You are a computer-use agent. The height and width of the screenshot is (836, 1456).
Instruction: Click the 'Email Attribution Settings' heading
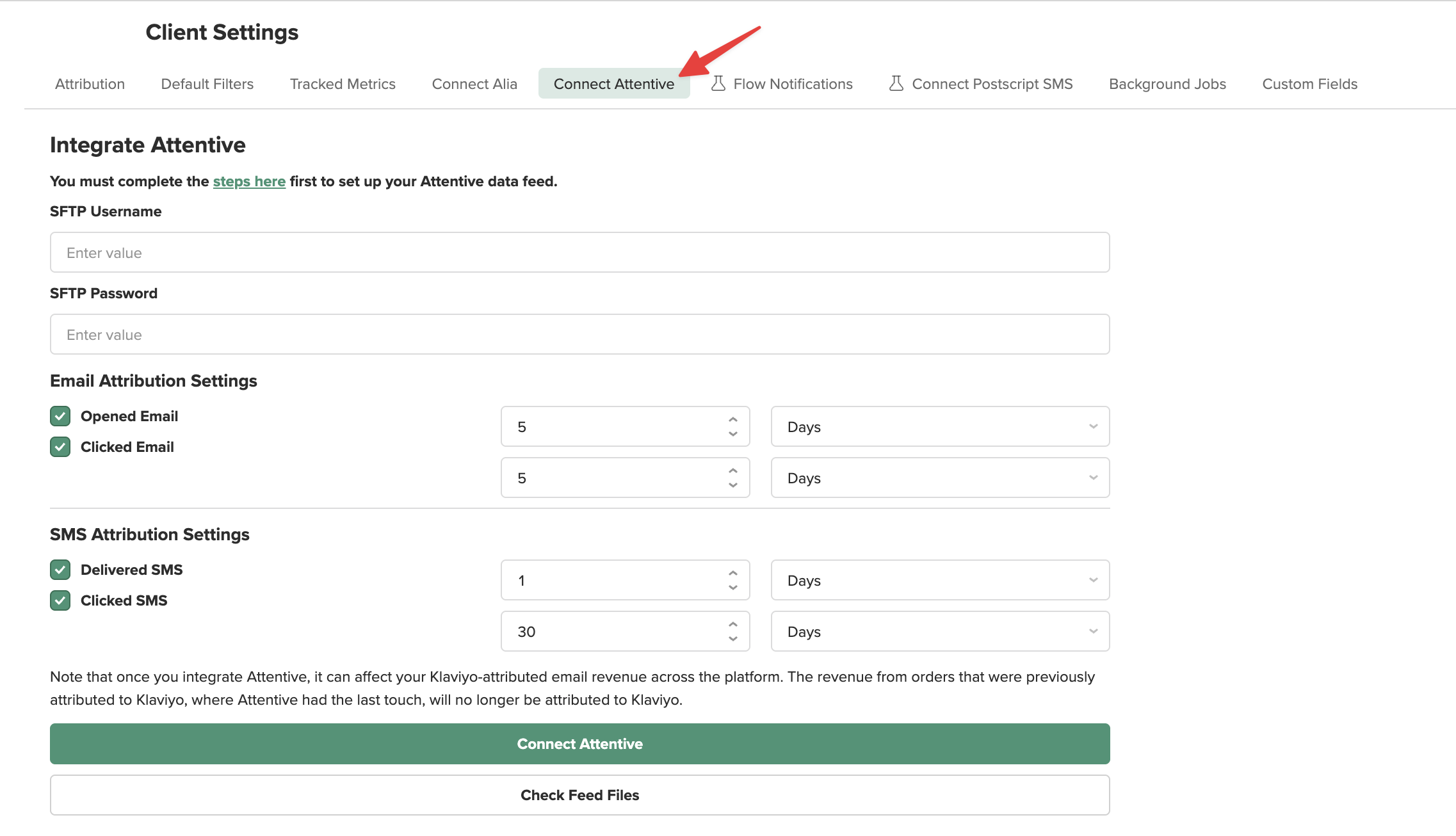coord(154,381)
